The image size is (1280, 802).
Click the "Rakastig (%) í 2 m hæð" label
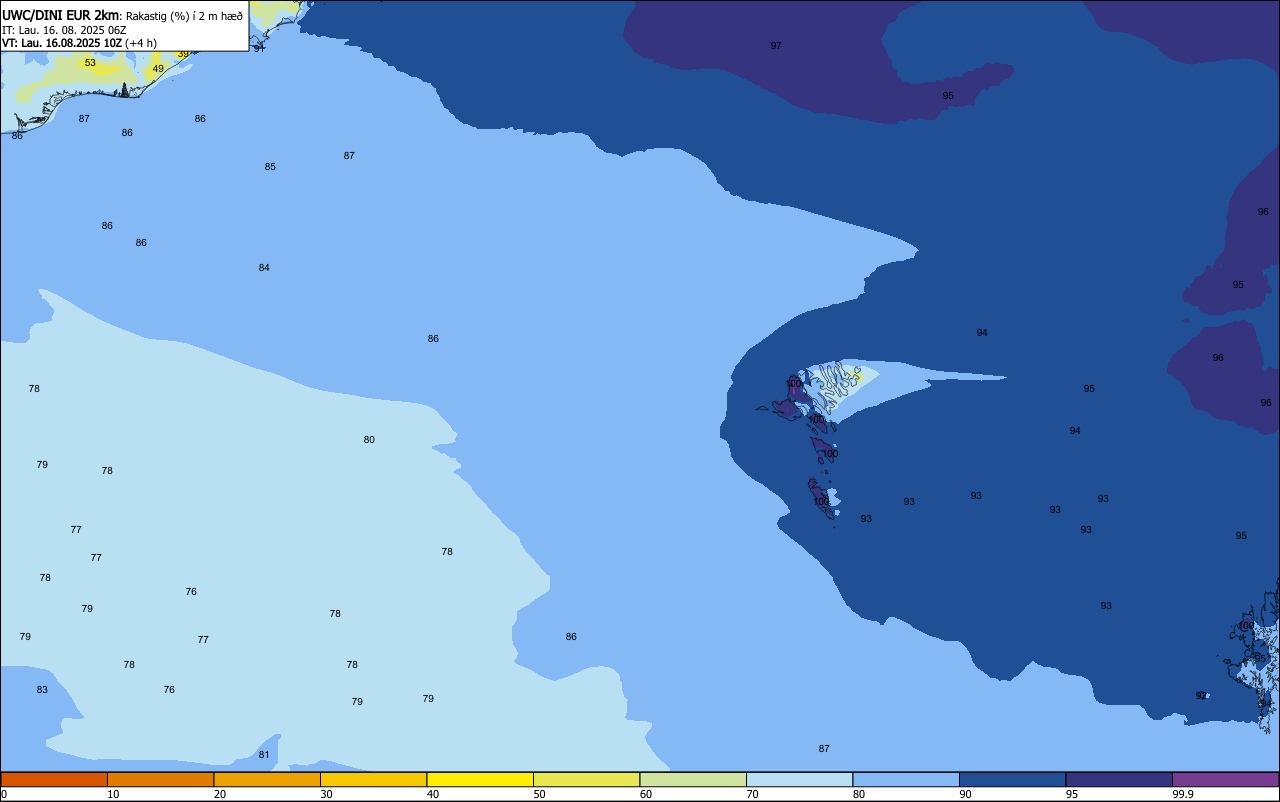coord(184,16)
